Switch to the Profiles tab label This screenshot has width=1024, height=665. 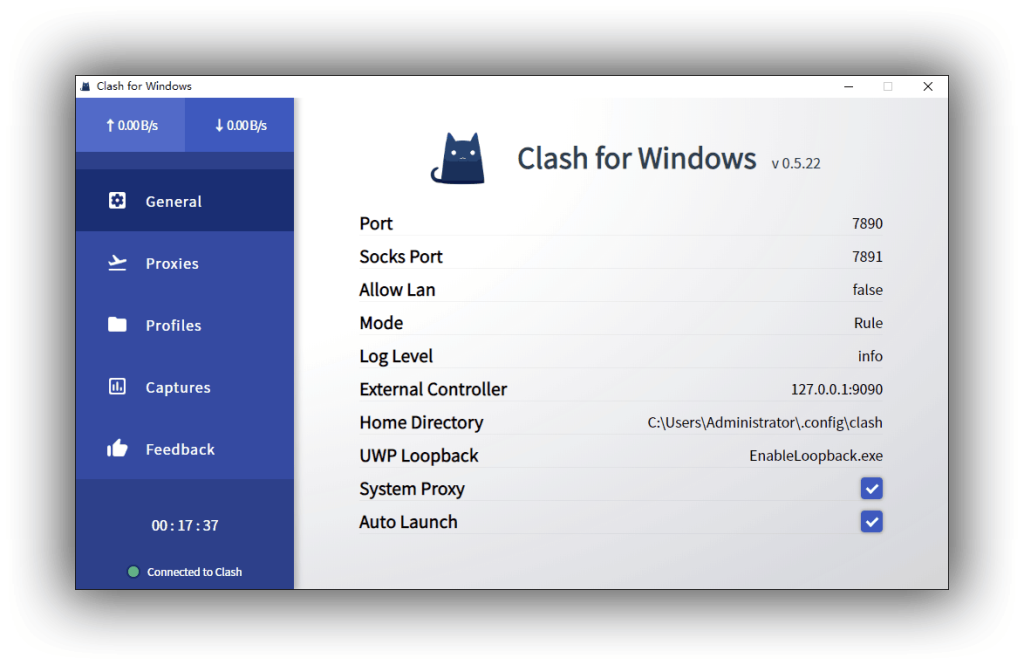[x=173, y=326]
